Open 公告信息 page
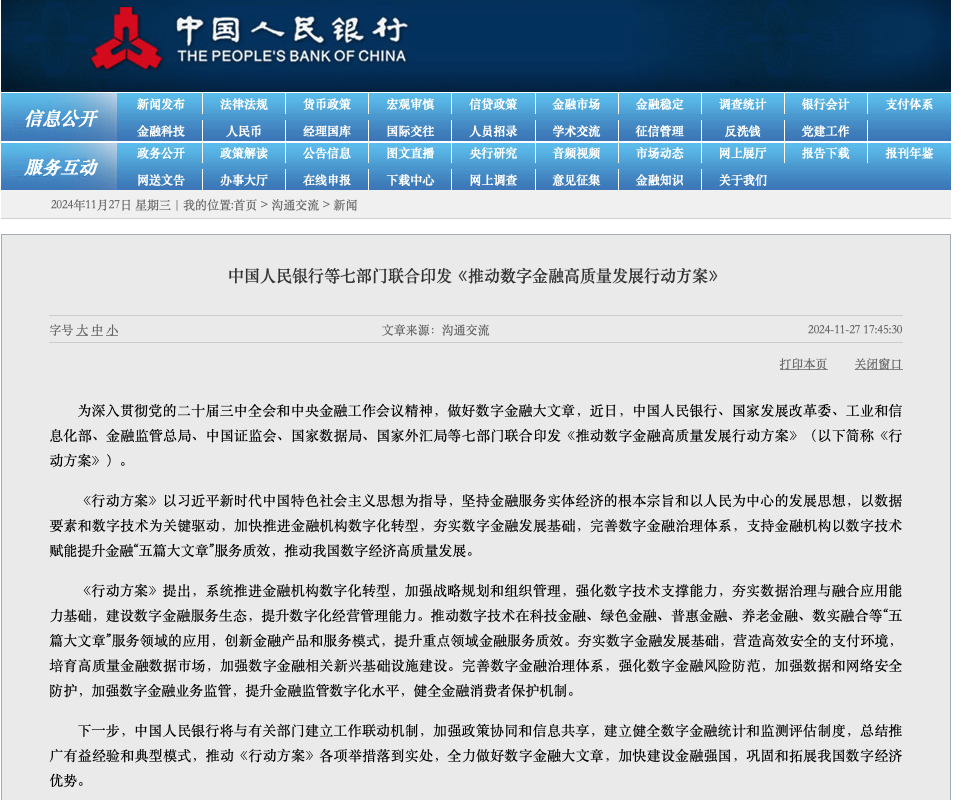 [x=327, y=153]
